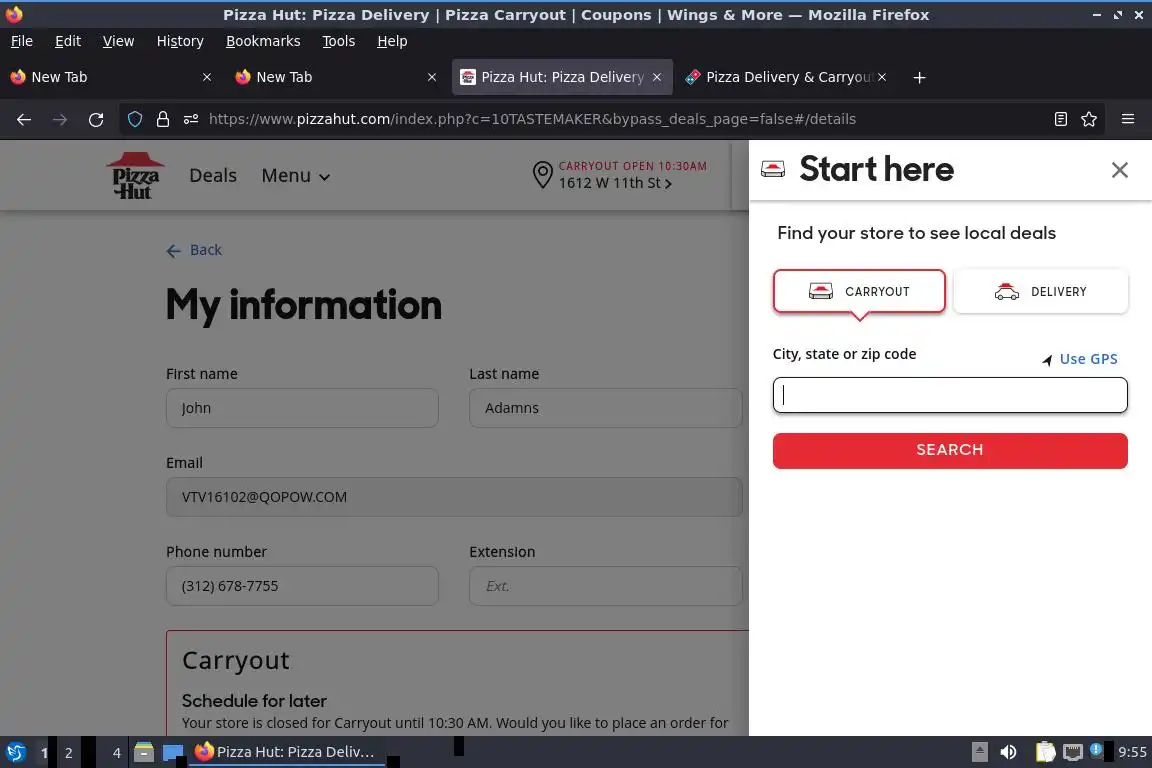
Task: Open the File menu
Action: [x=22, y=41]
